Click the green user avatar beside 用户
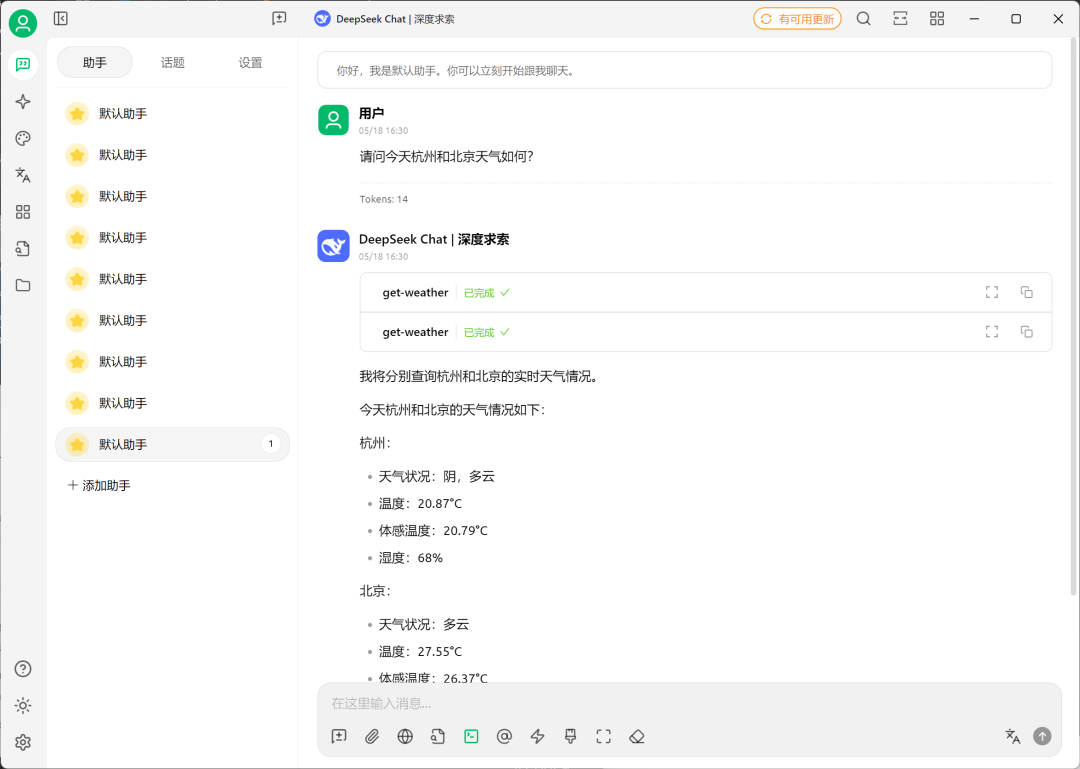 coord(333,120)
